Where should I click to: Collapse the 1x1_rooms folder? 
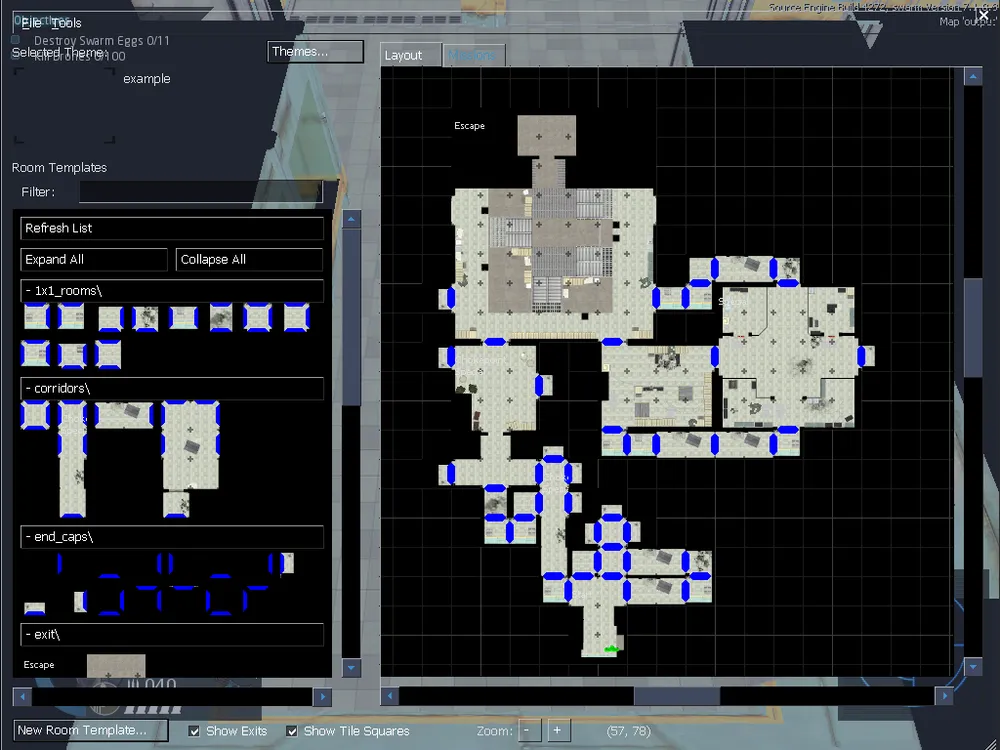[x=172, y=291]
